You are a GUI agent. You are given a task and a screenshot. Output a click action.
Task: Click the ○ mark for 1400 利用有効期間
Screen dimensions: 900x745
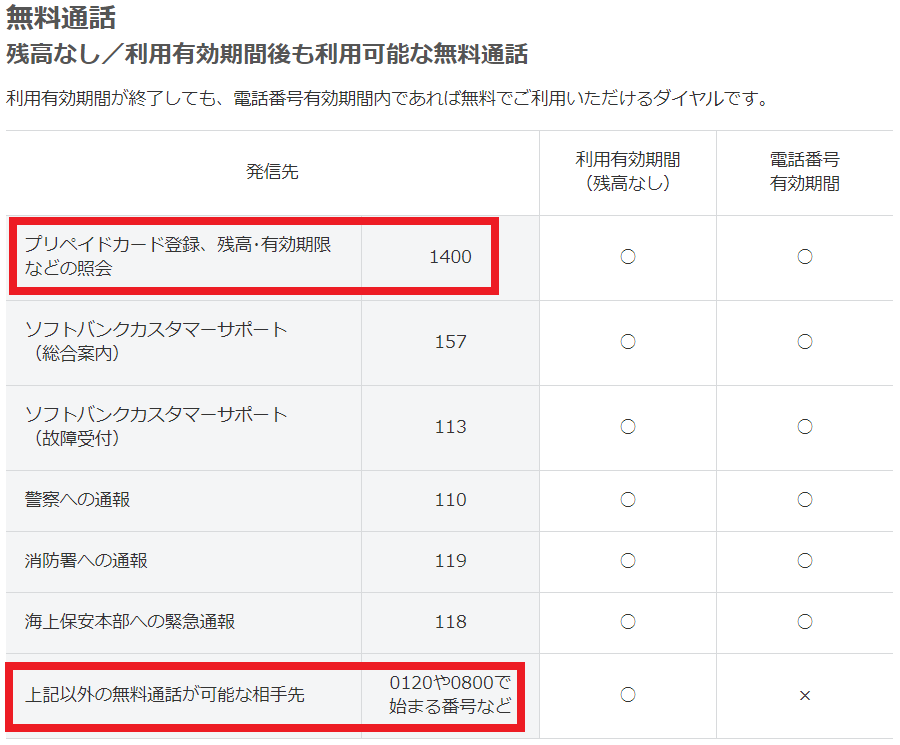tap(627, 257)
